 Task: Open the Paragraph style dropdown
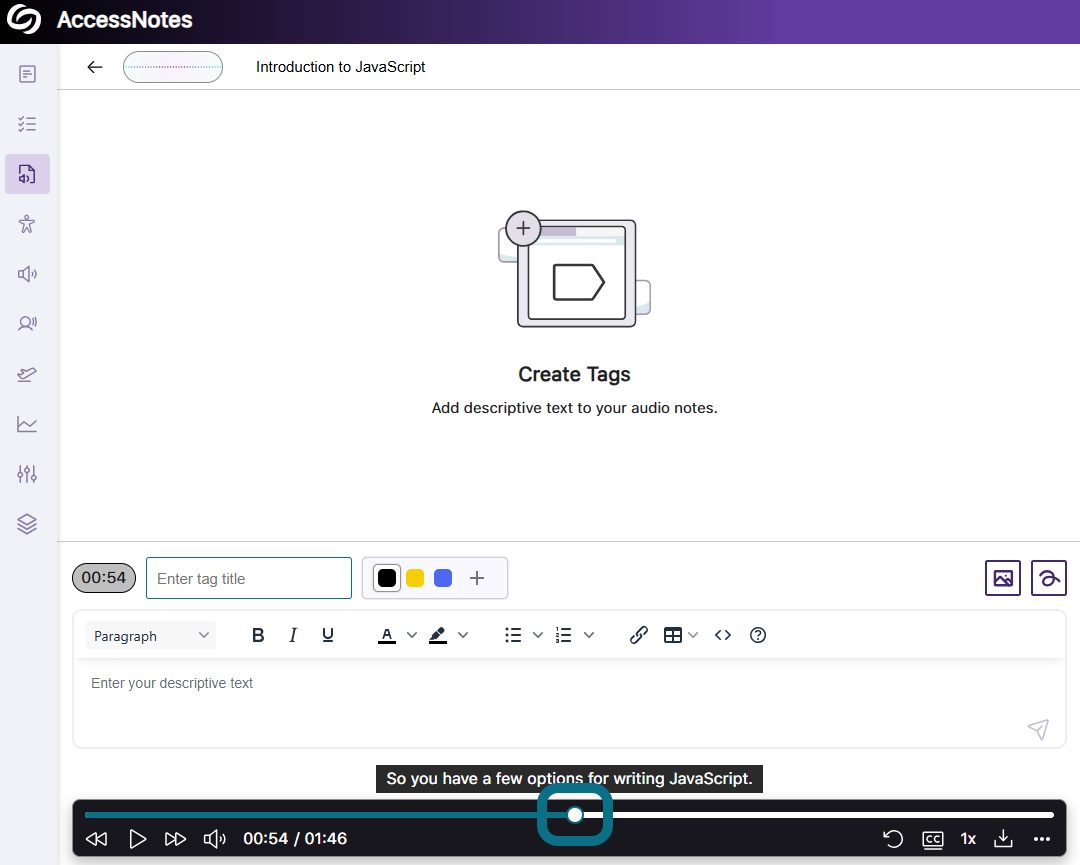[x=151, y=636]
